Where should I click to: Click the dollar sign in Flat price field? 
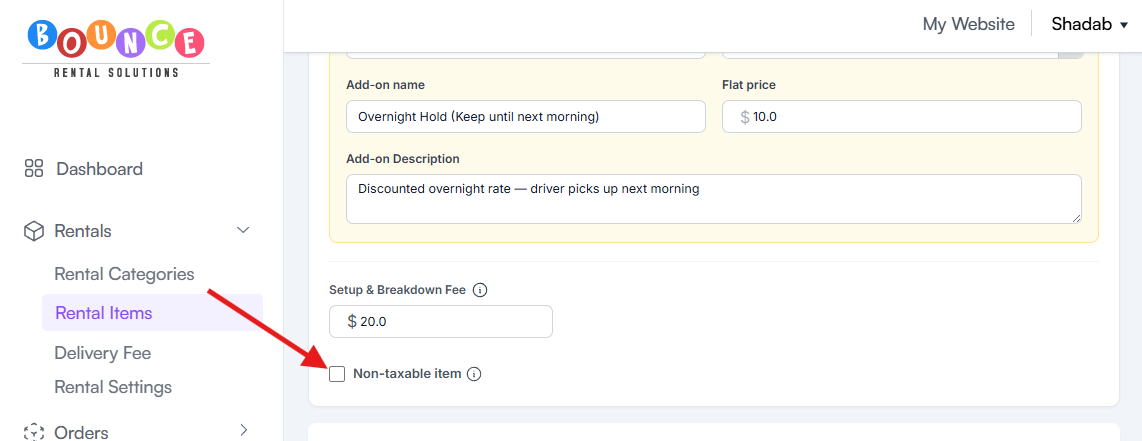pos(744,116)
